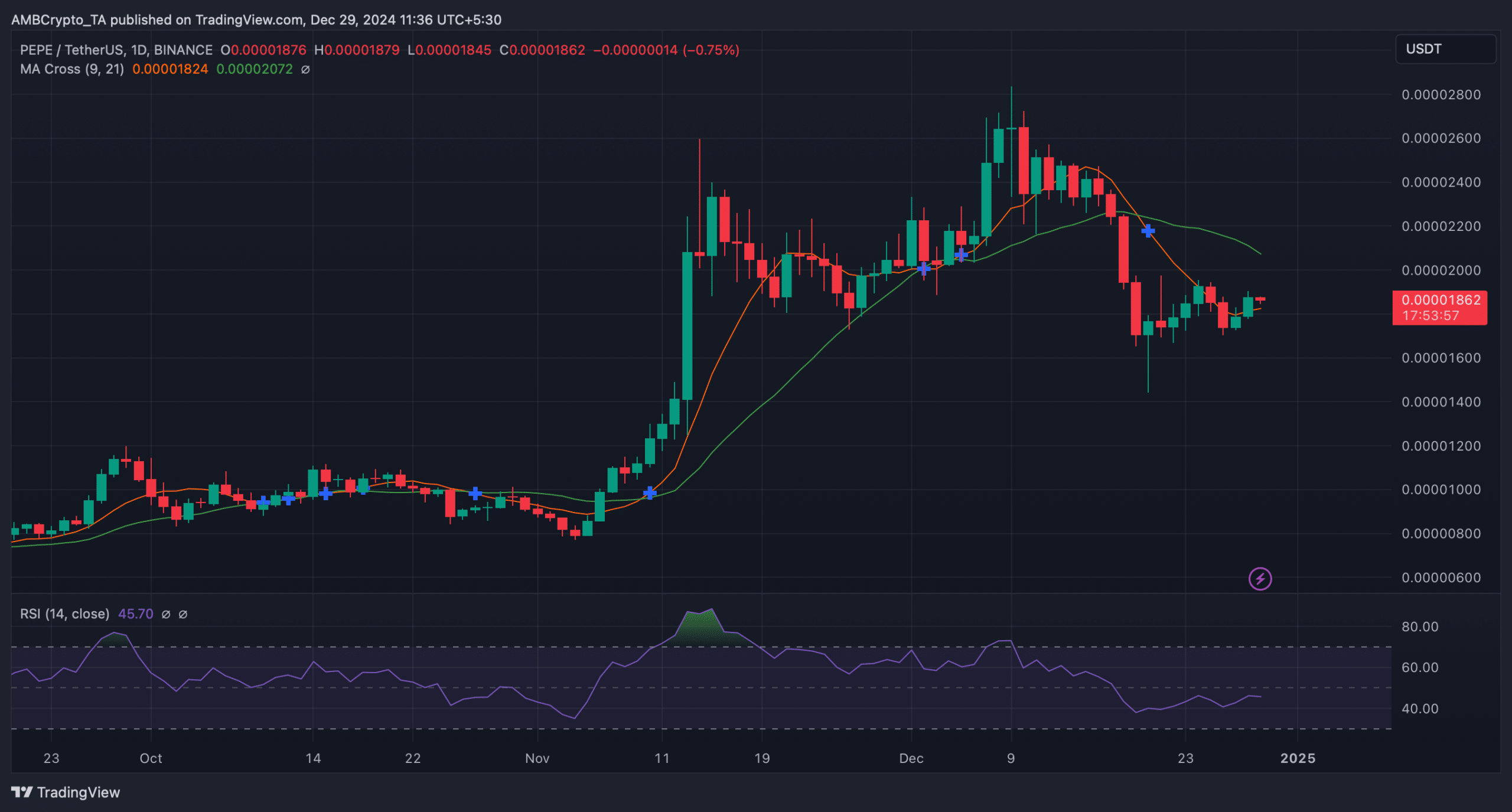Screen dimensions: 1512x812
Task: Click the green MA value 0.00002072
Action: point(255,69)
